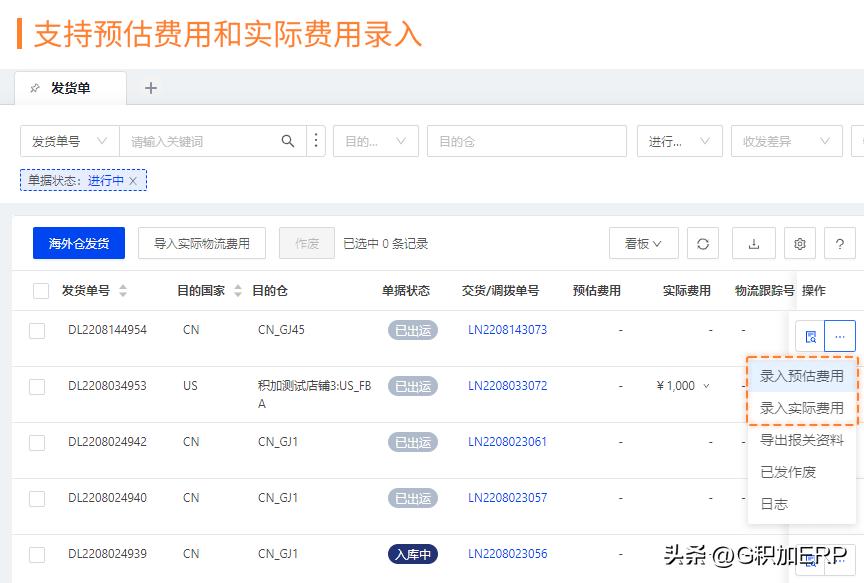Image resolution: width=864 pixels, height=583 pixels.
Task: Open the vertical three-dot filter options icon
Action: tap(316, 141)
